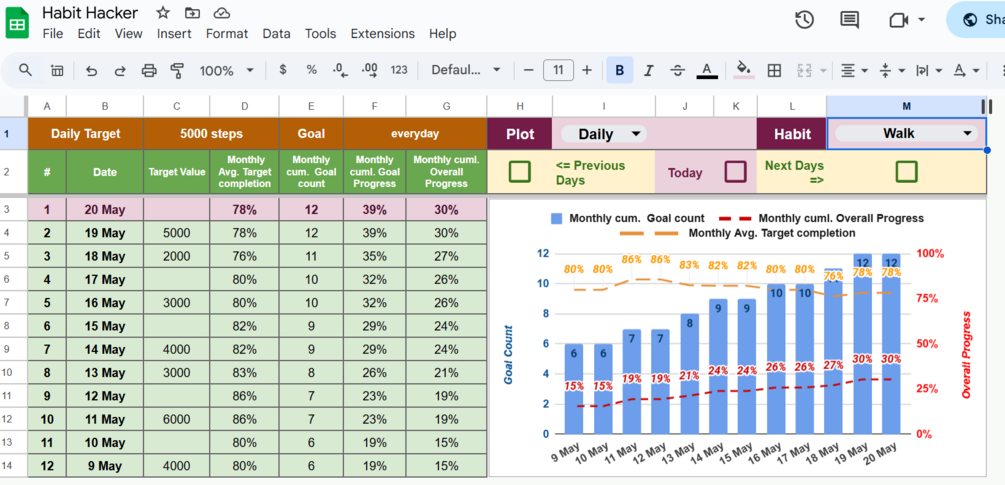Search the menus magnifier icon
Image resolution: width=1005 pixels, height=485 pixels.
coord(26,70)
